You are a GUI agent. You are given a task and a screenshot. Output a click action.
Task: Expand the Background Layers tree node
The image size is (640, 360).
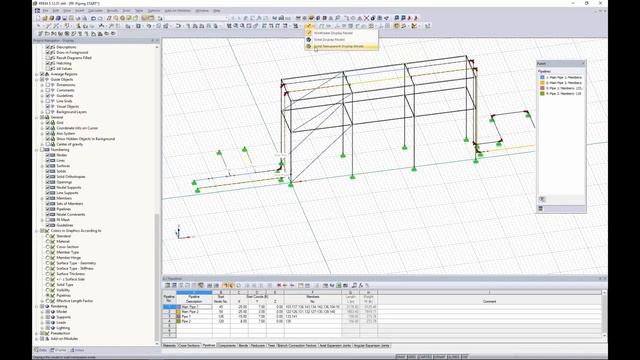tap(42, 112)
